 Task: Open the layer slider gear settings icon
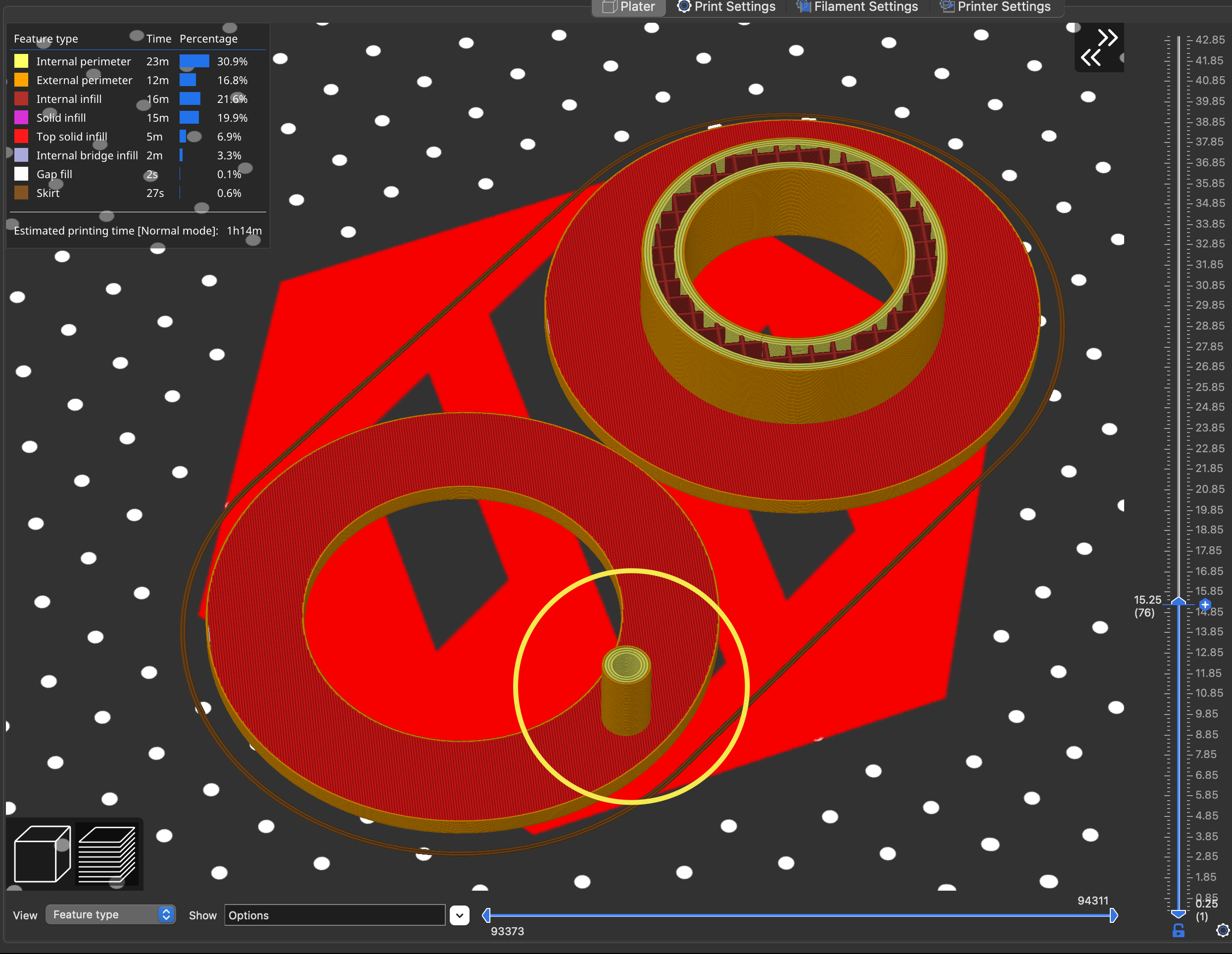point(1223,930)
